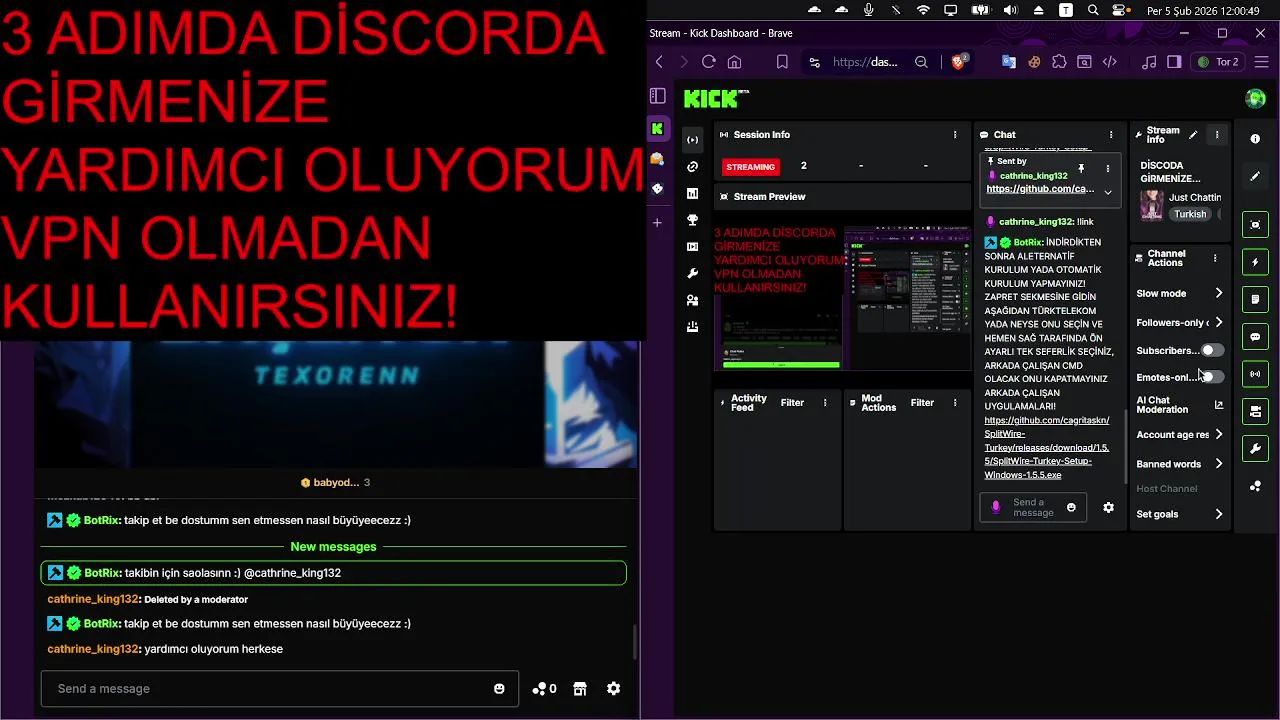Screen dimensions: 1280x720
Task: Open the community users icon in sidebar
Action: click(692, 300)
